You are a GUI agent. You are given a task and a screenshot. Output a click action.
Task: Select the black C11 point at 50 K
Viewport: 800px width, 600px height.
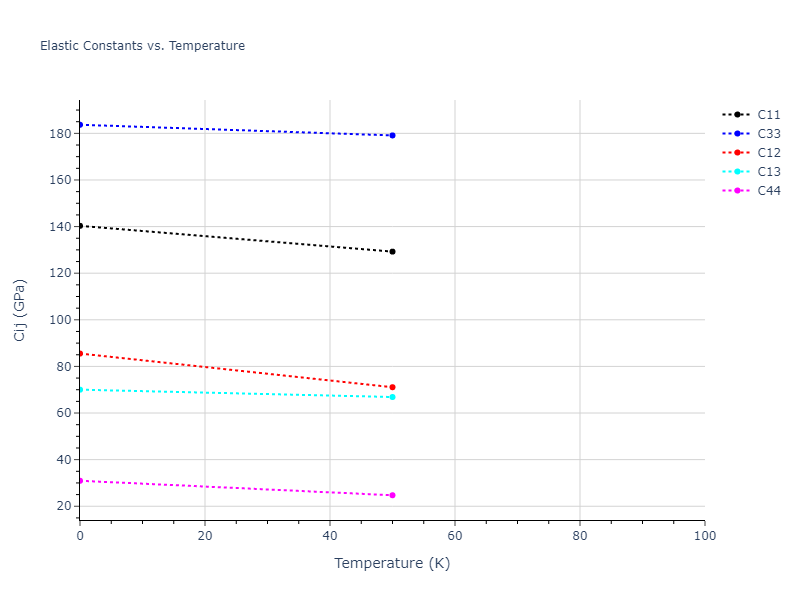[x=392, y=252]
